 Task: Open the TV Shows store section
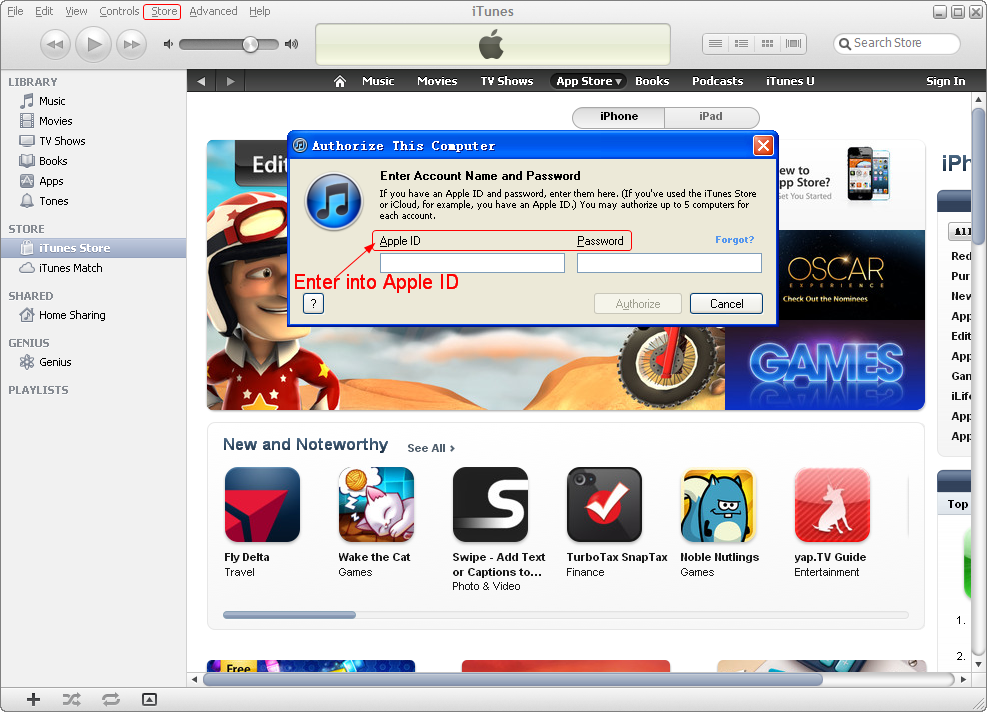coord(507,81)
